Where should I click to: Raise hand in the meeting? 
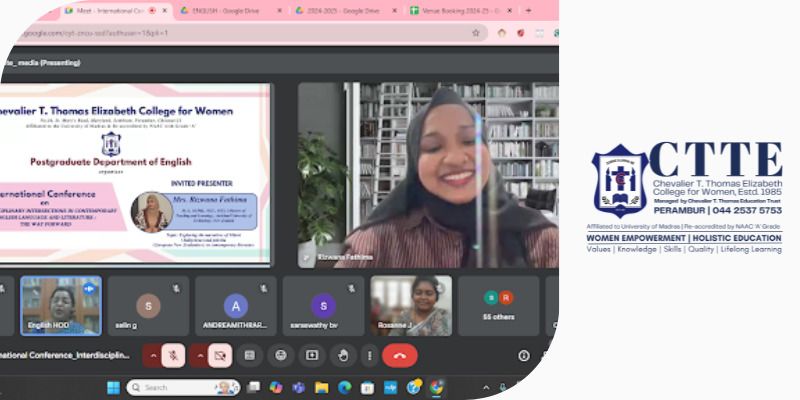coord(343,356)
